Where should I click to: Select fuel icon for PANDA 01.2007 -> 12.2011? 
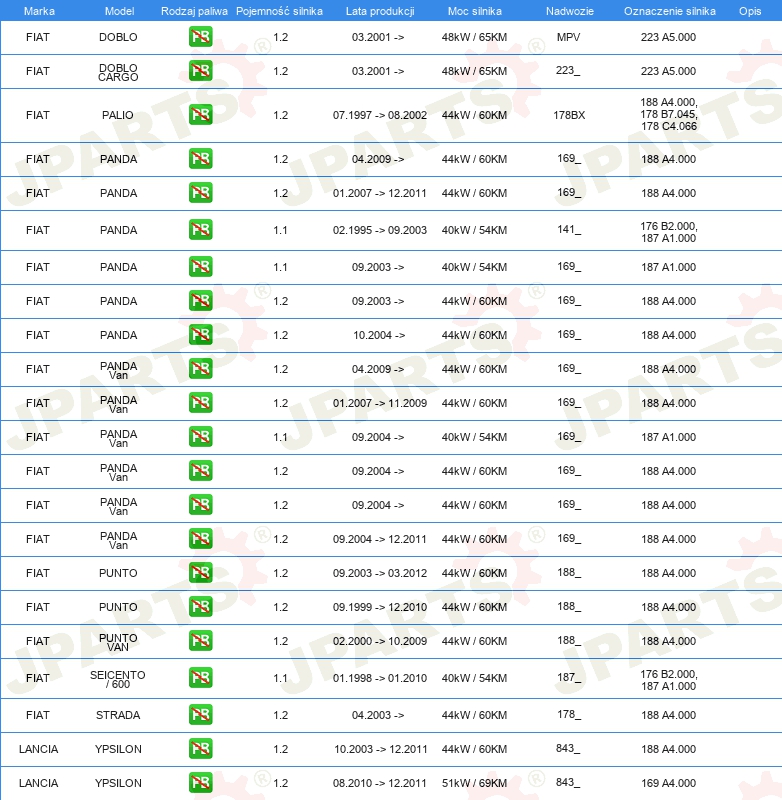200,193
